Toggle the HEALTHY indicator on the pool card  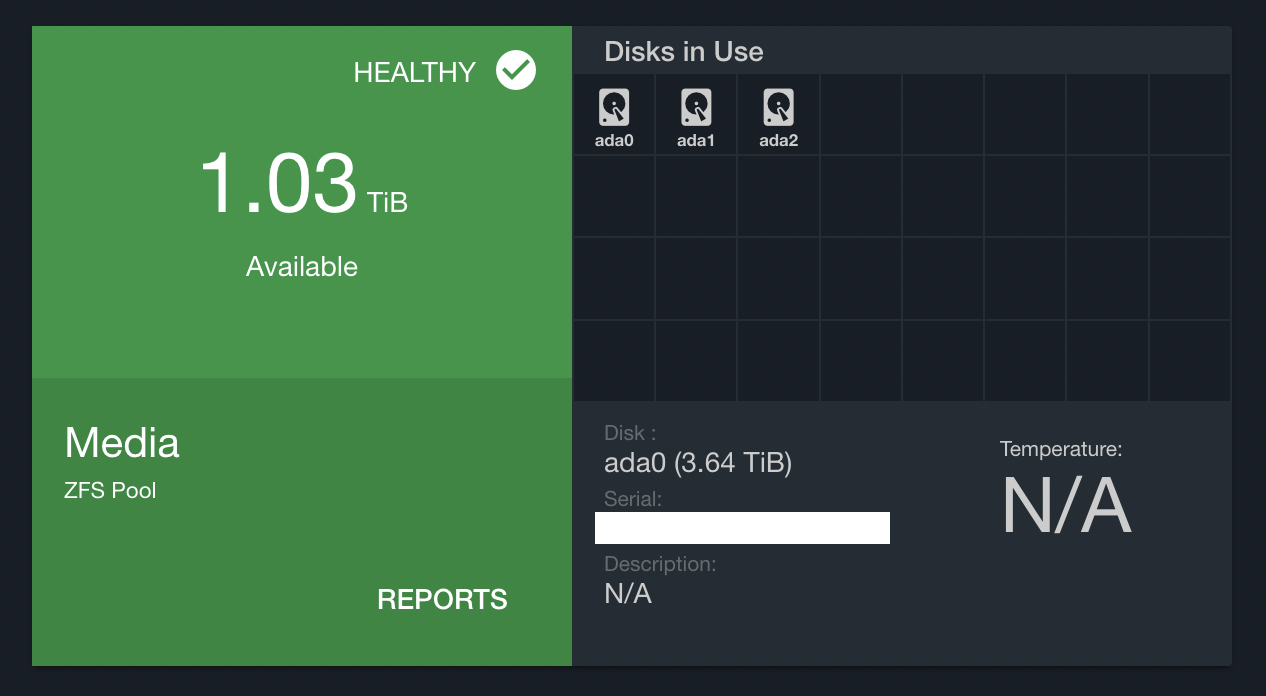(516, 70)
